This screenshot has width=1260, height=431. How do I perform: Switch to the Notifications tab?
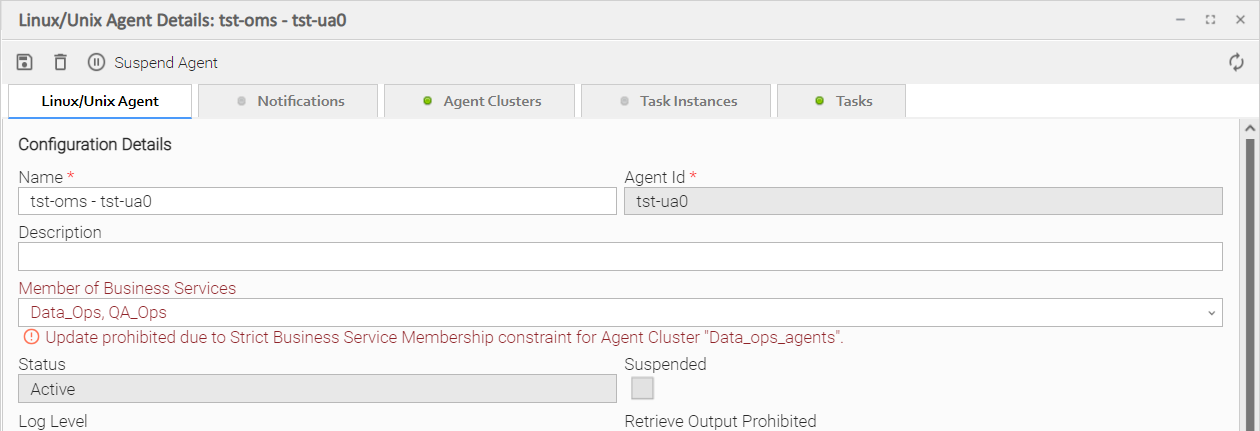290,101
